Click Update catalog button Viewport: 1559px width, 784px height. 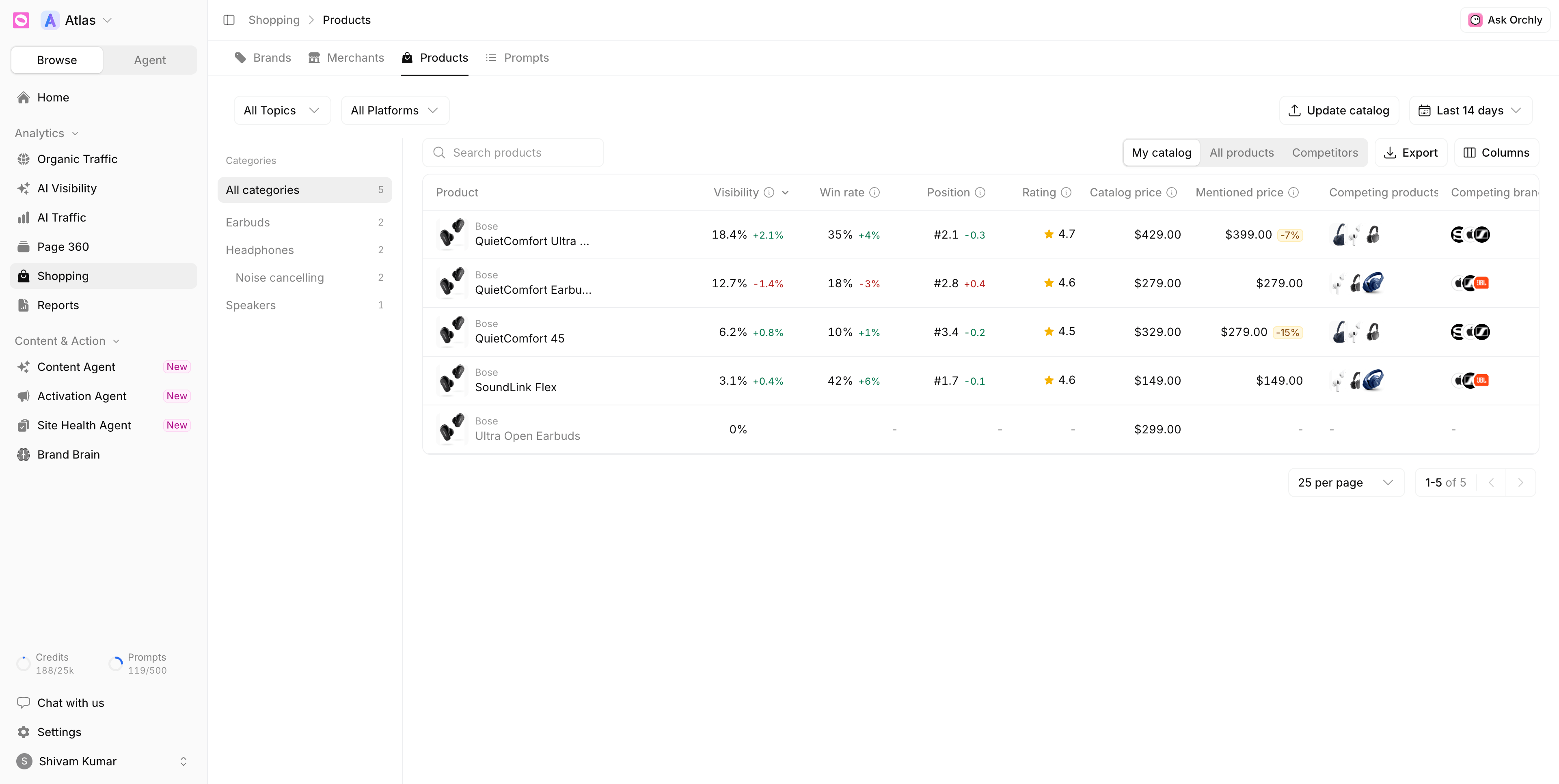pyautogui.click(x=1339, y=111)
